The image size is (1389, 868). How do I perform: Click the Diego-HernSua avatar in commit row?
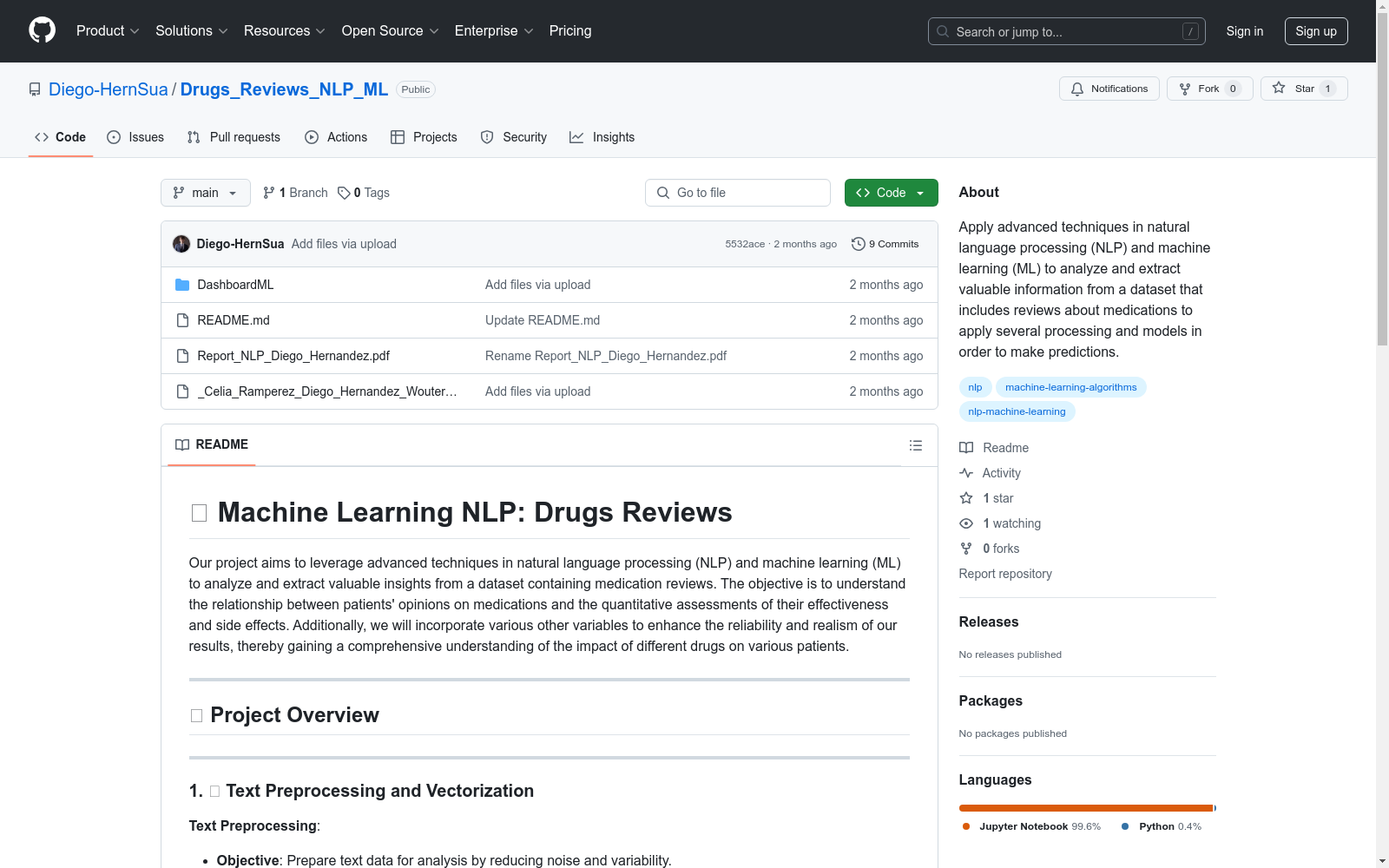[x=181, y=244]
